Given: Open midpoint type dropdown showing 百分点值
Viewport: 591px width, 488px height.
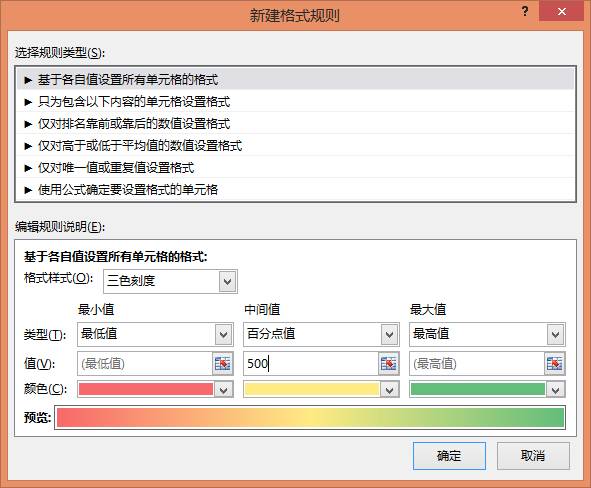Looking at the screenshot, I should pyautogui.click(x=321, y=334).
